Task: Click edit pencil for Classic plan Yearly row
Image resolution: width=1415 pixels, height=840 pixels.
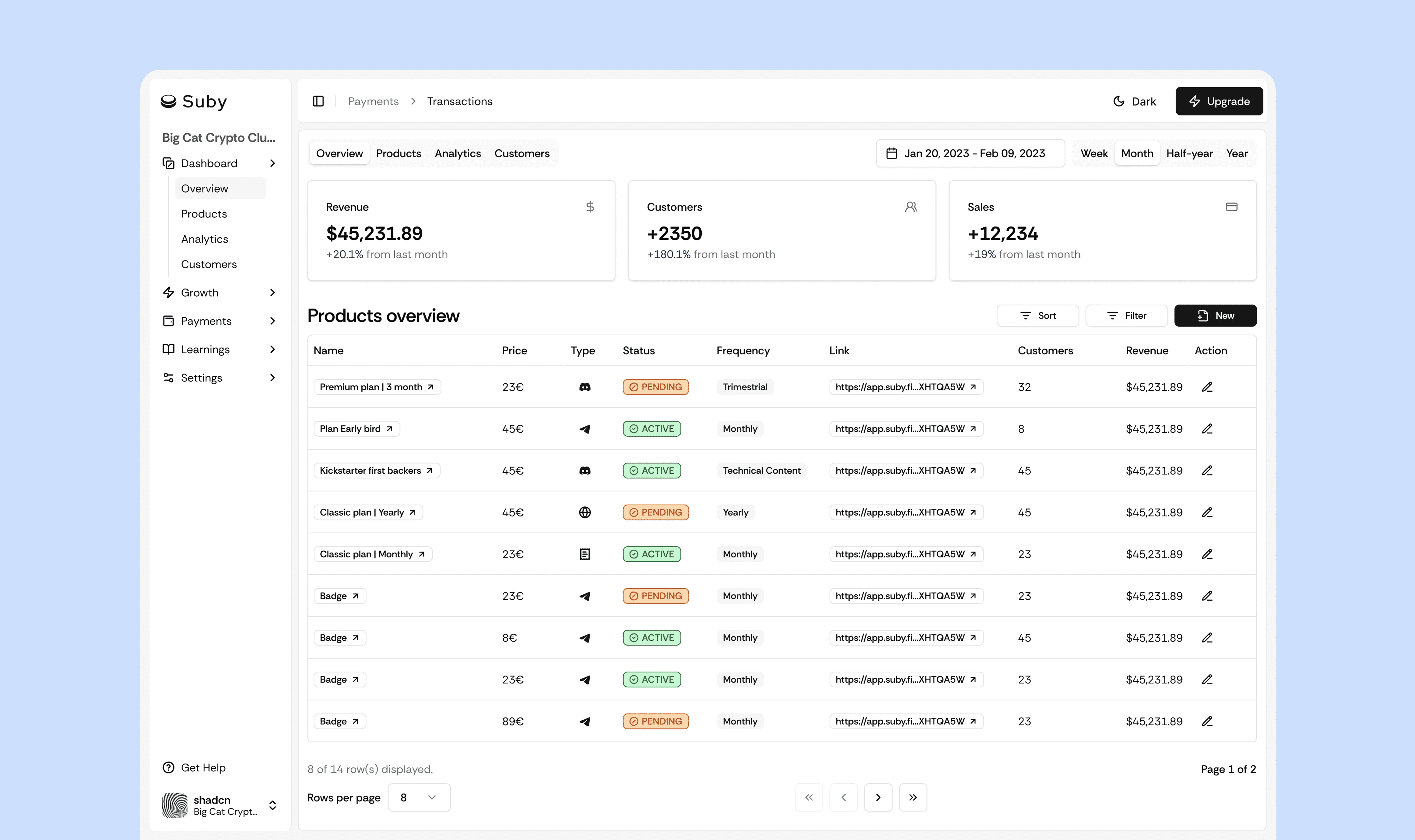Action: pos(1207,512)
